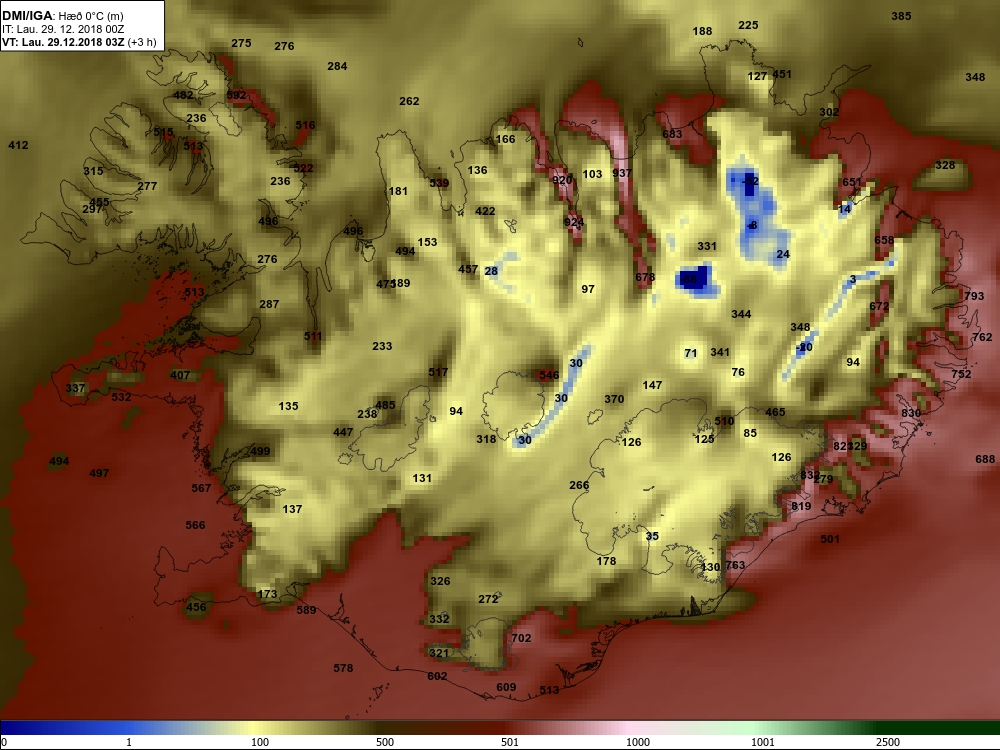Click the map value '609'
1000x750 pixels.
pos(506,687)
